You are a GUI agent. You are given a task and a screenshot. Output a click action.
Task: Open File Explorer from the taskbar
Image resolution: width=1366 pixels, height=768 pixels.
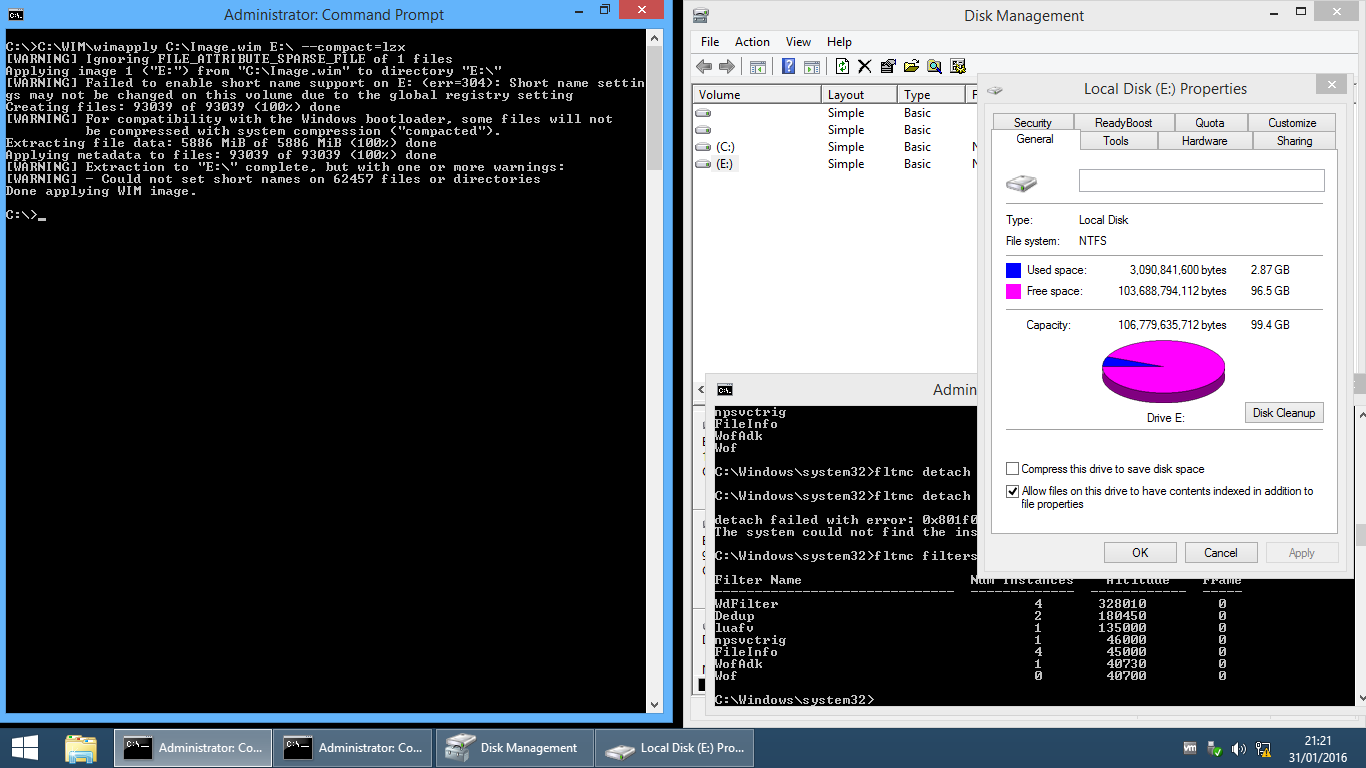pos(81,748)
